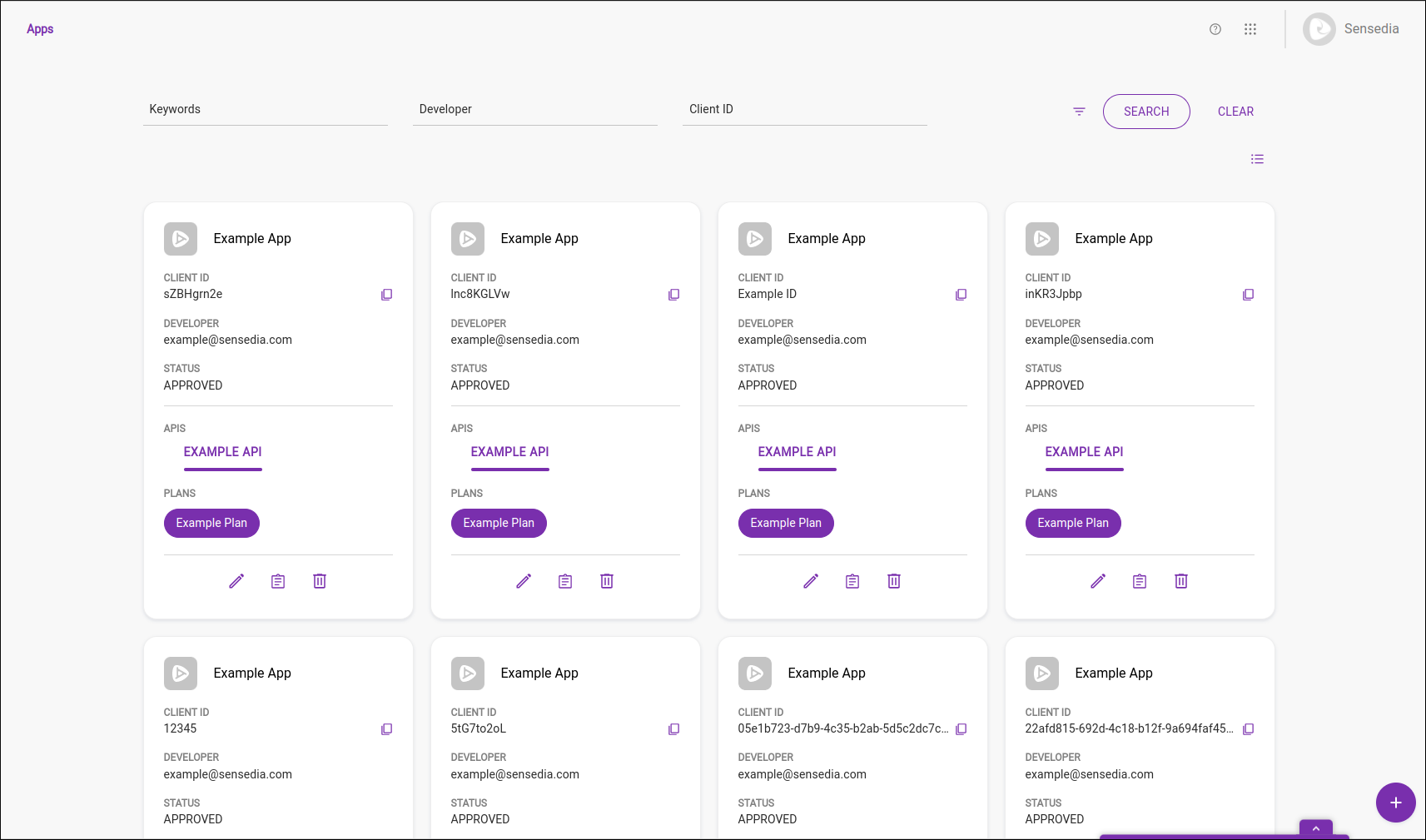Click the CLEAR filters button

point(1235,112)
